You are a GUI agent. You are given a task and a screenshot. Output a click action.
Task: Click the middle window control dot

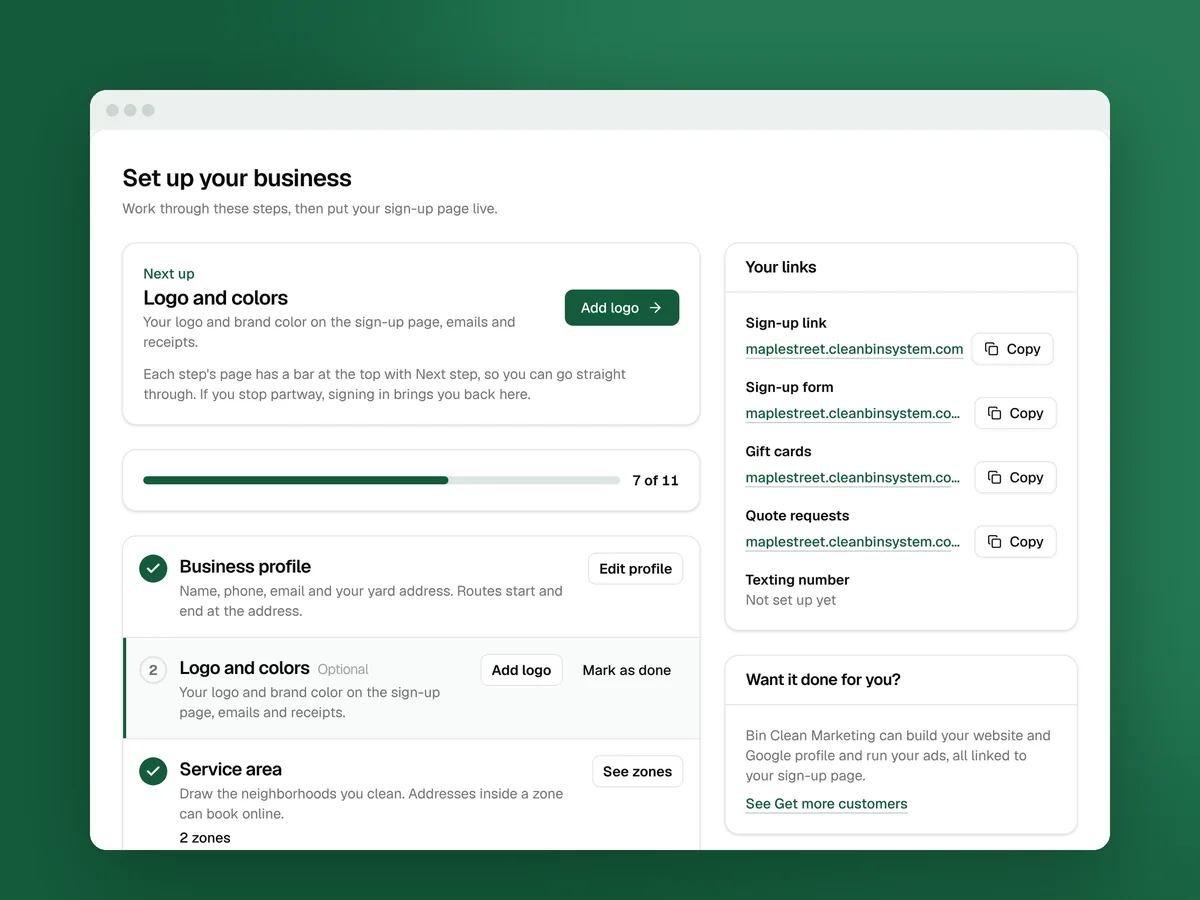[130, 110]
